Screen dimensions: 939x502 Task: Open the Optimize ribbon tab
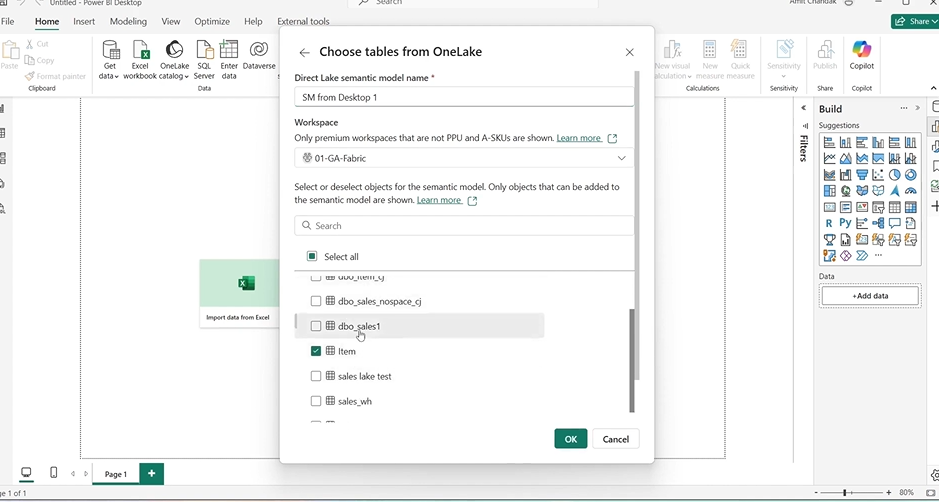point(212,22)
